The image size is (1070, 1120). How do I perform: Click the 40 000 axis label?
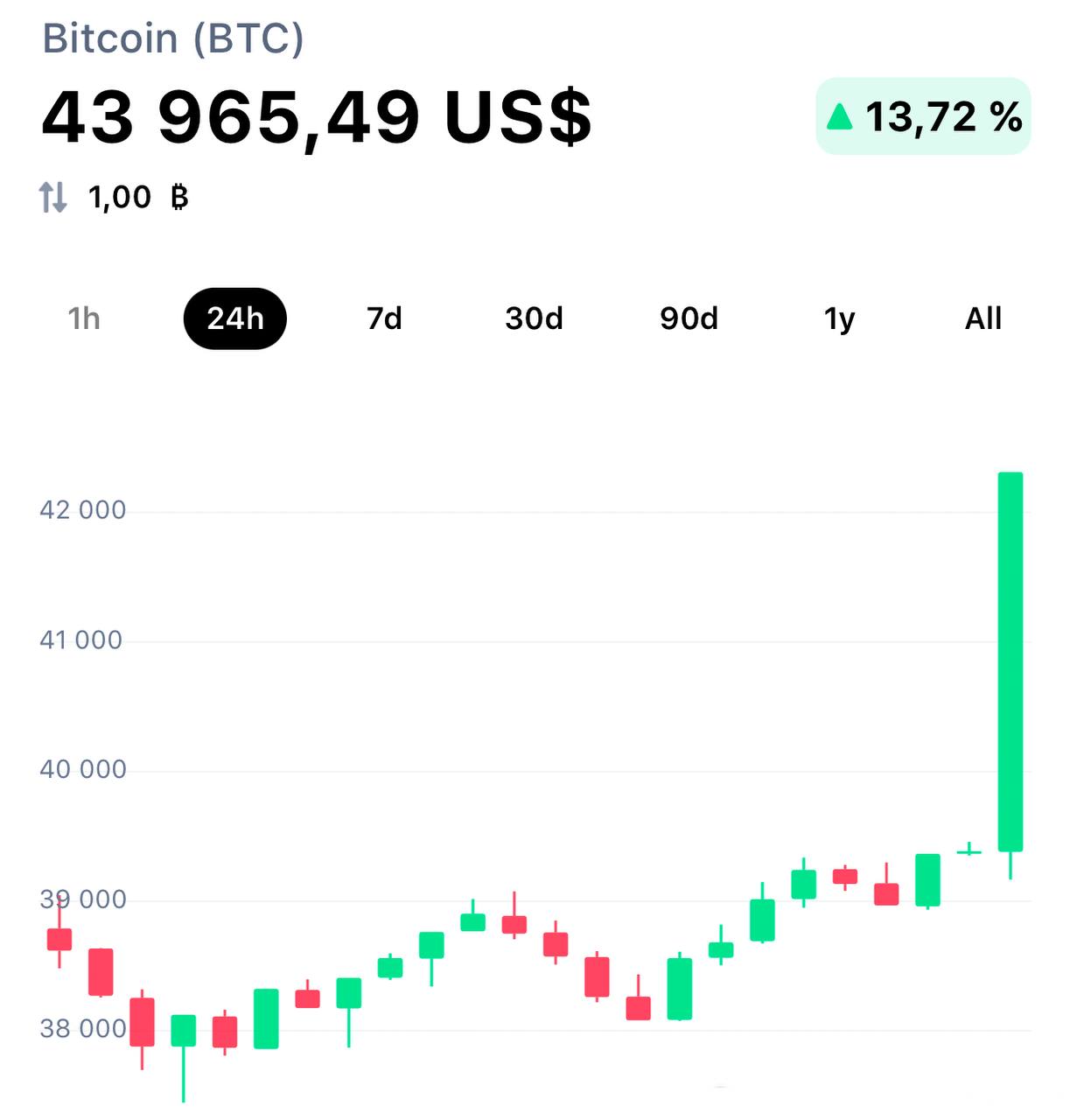[83, 770]
